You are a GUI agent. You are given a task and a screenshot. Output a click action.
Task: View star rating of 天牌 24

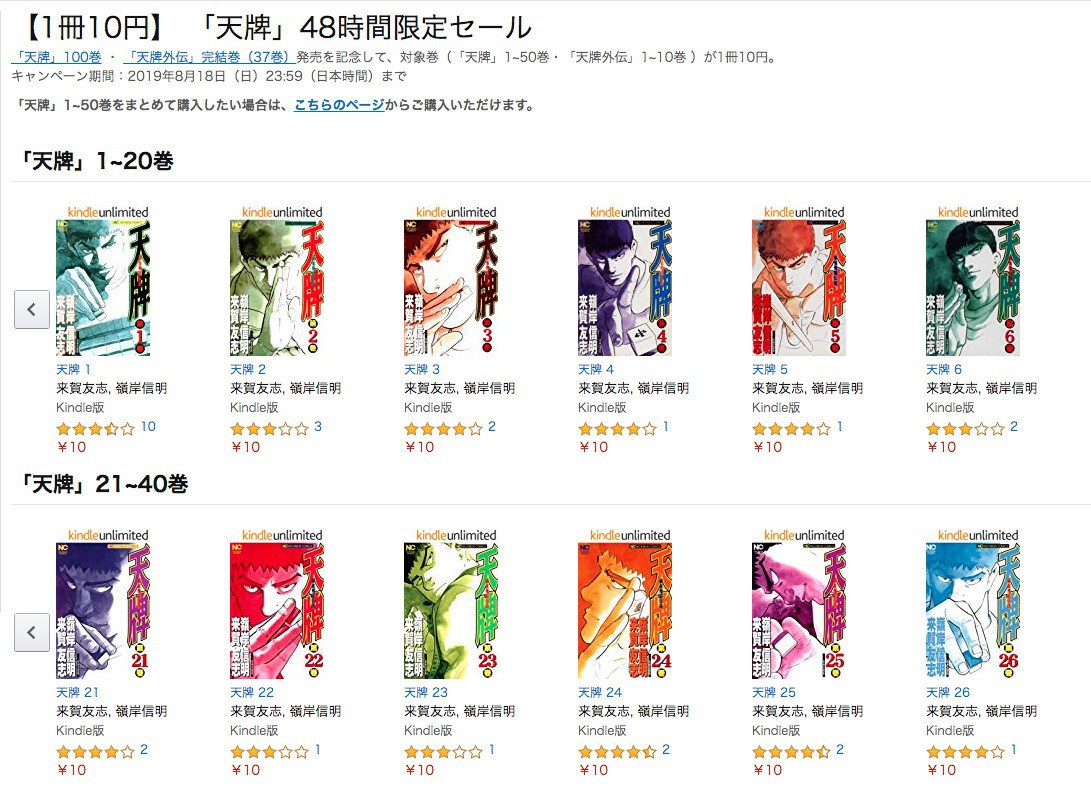pyautogui.click(x=617, y=752)
